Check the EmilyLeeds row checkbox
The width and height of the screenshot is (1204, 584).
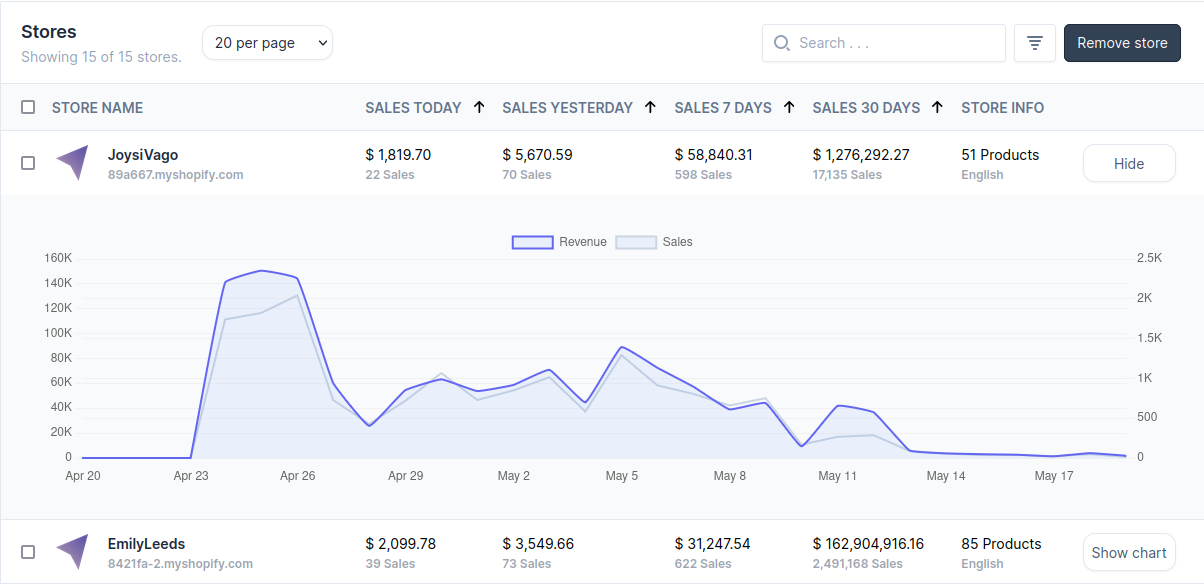click(x=28, y=552)
